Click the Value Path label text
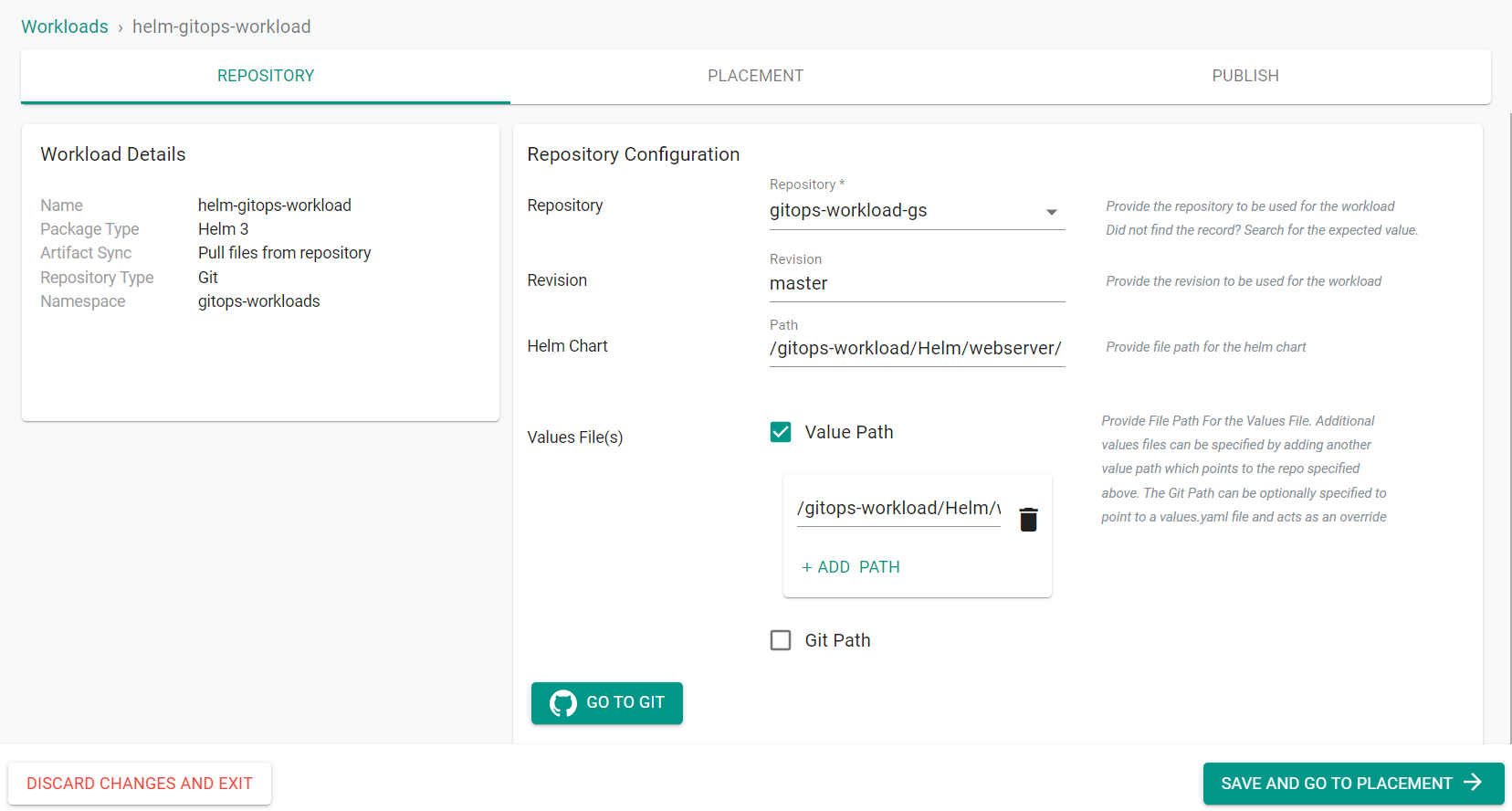1512x811 pixels. point(849,432)
